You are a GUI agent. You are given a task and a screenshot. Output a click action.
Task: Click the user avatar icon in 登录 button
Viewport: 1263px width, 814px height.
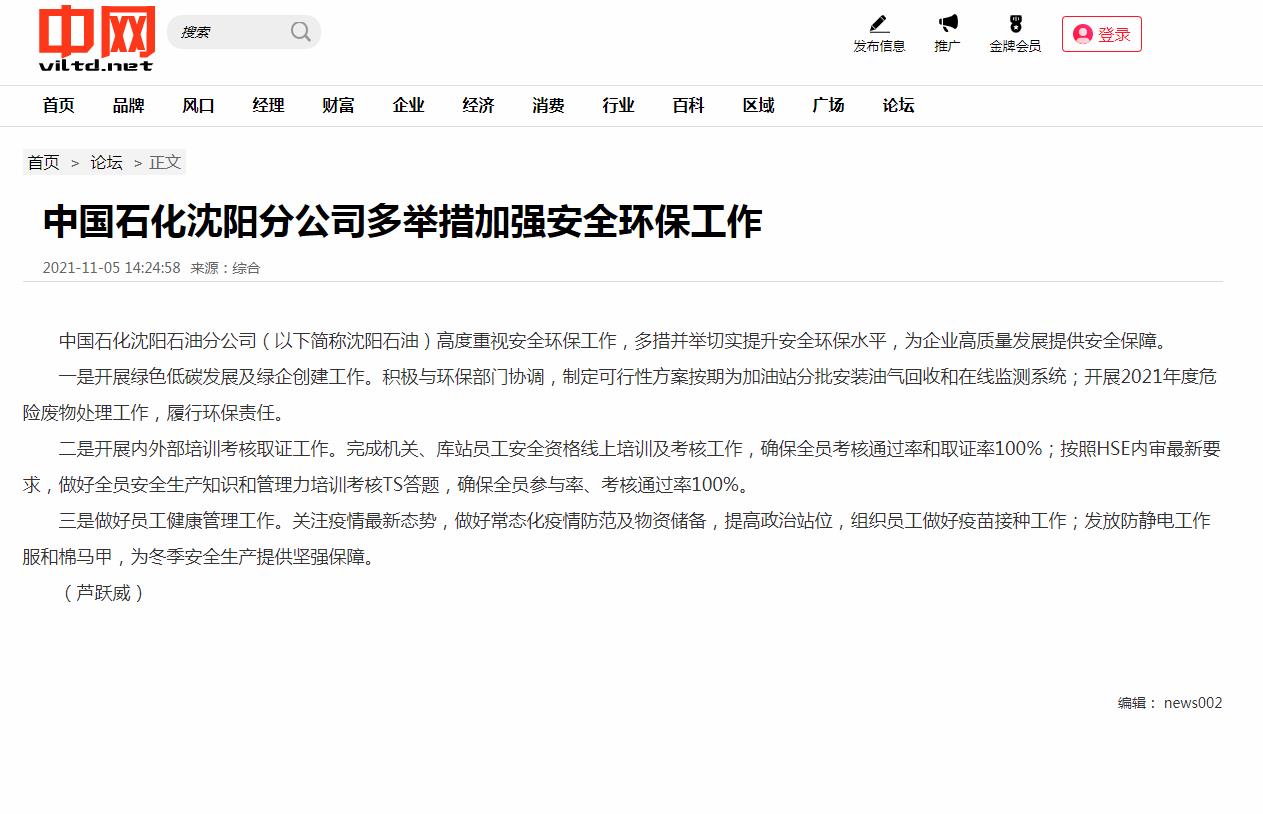pyautogui.click(x=1082, y=34)
